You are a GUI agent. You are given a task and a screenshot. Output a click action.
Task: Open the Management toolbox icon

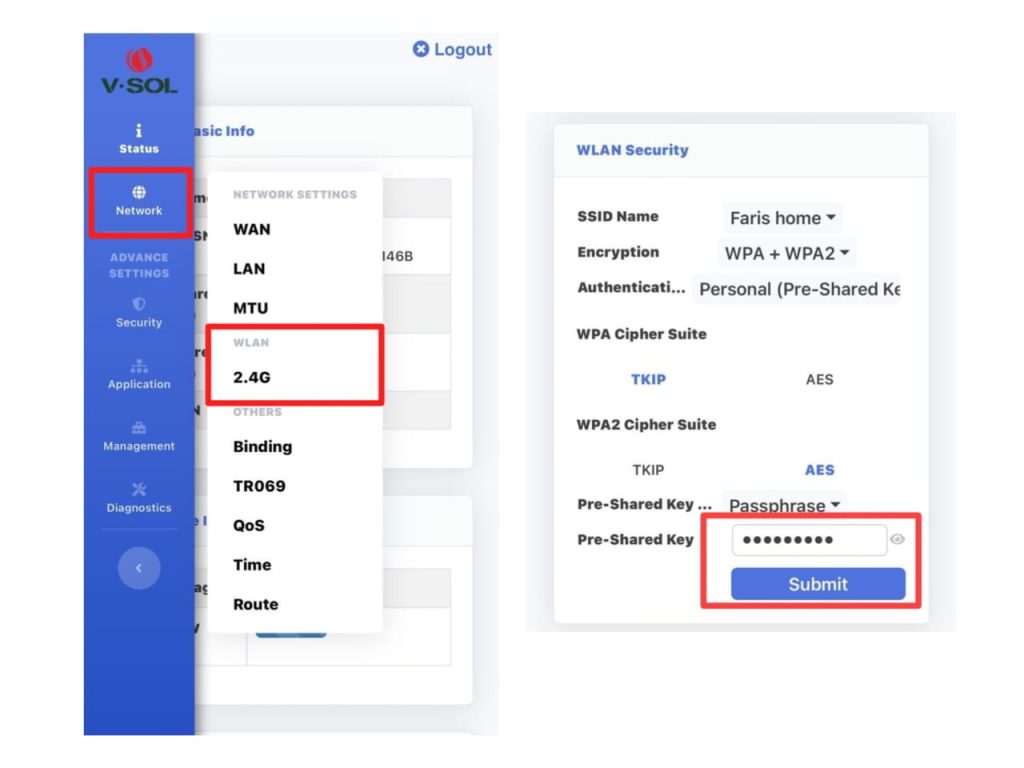point(139,428)
